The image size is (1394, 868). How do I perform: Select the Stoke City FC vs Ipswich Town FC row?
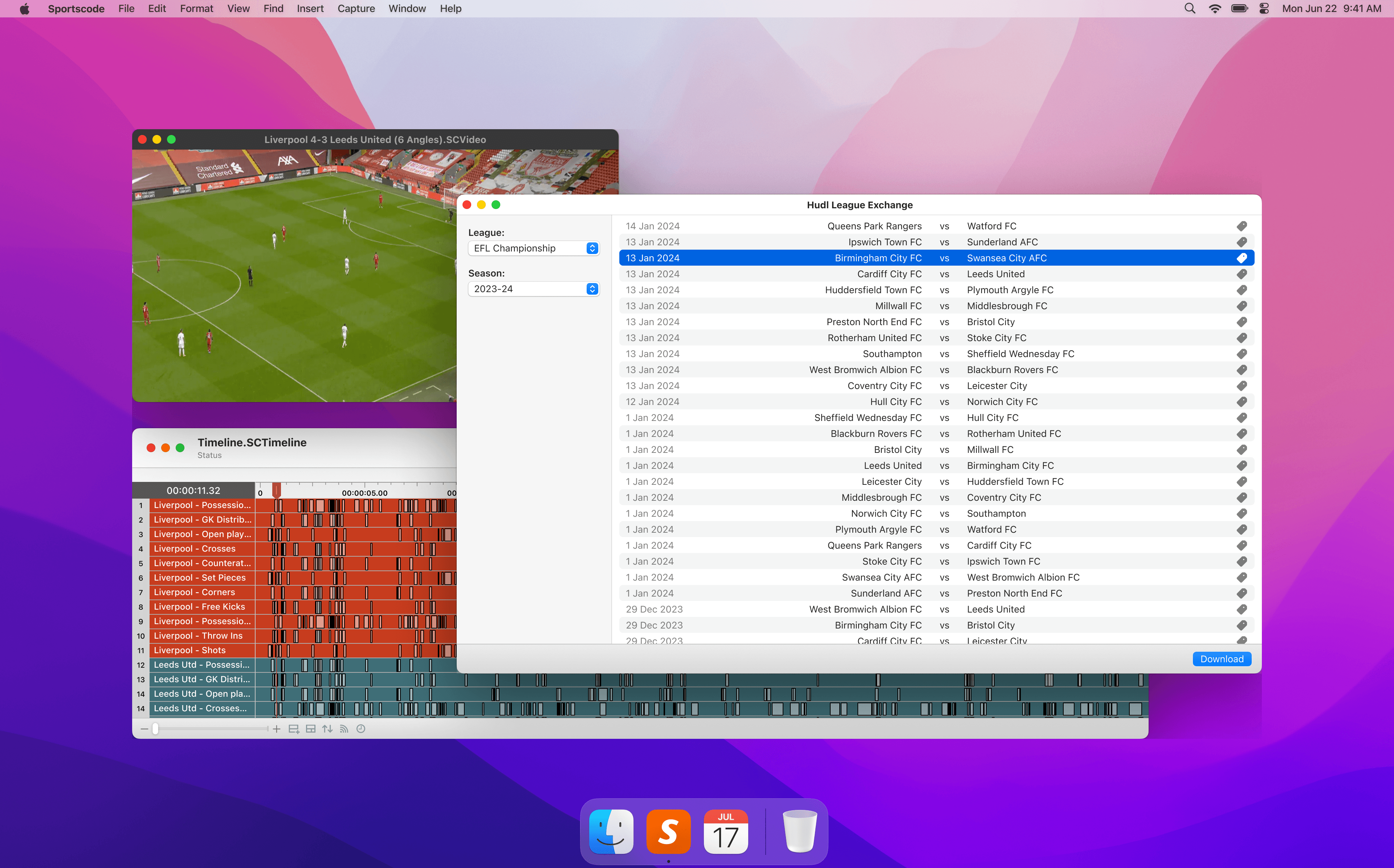coord(937,561)
